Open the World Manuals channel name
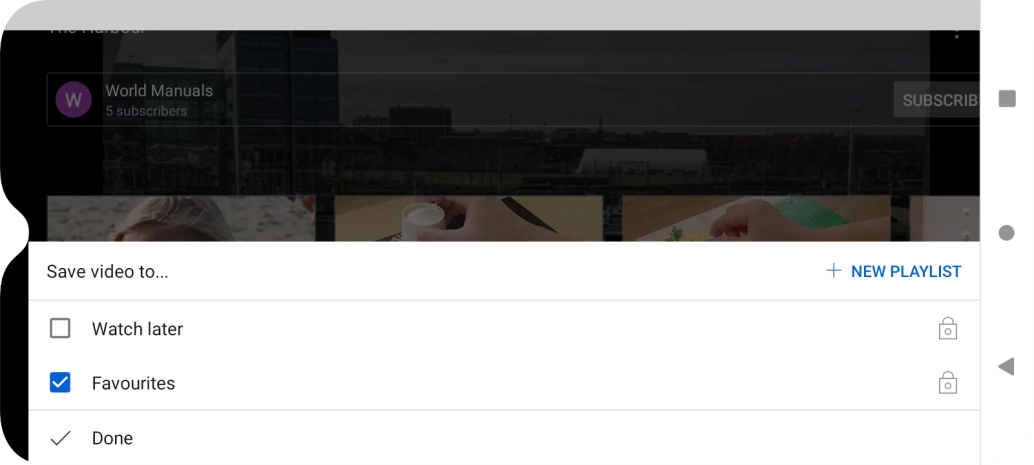 point(159,91)
